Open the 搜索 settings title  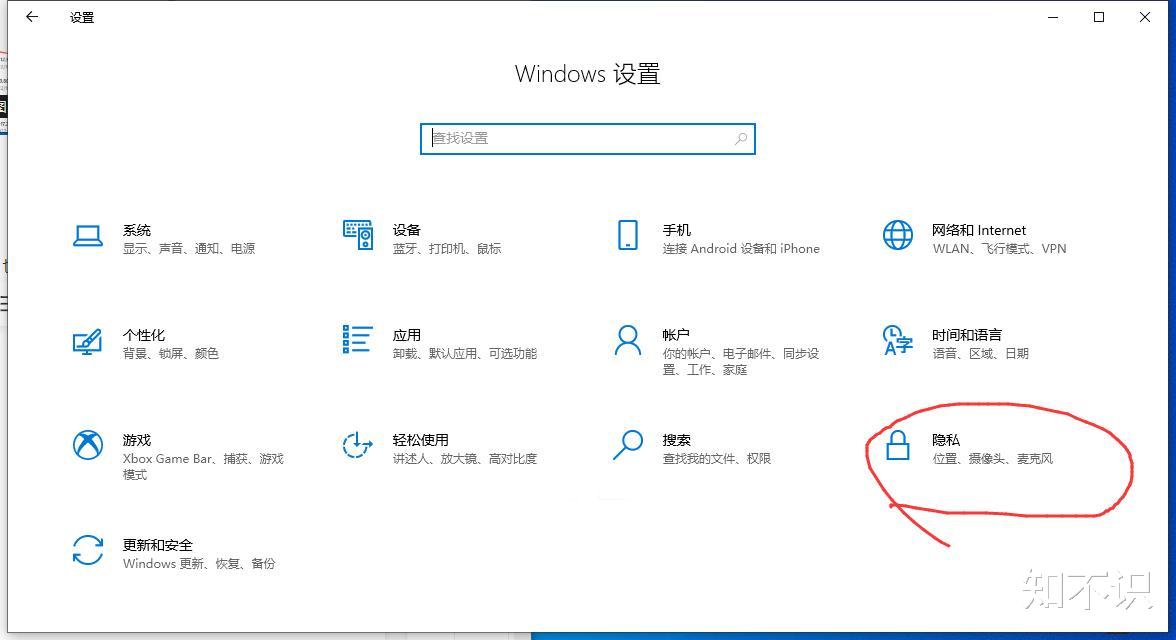pos(676,440)
